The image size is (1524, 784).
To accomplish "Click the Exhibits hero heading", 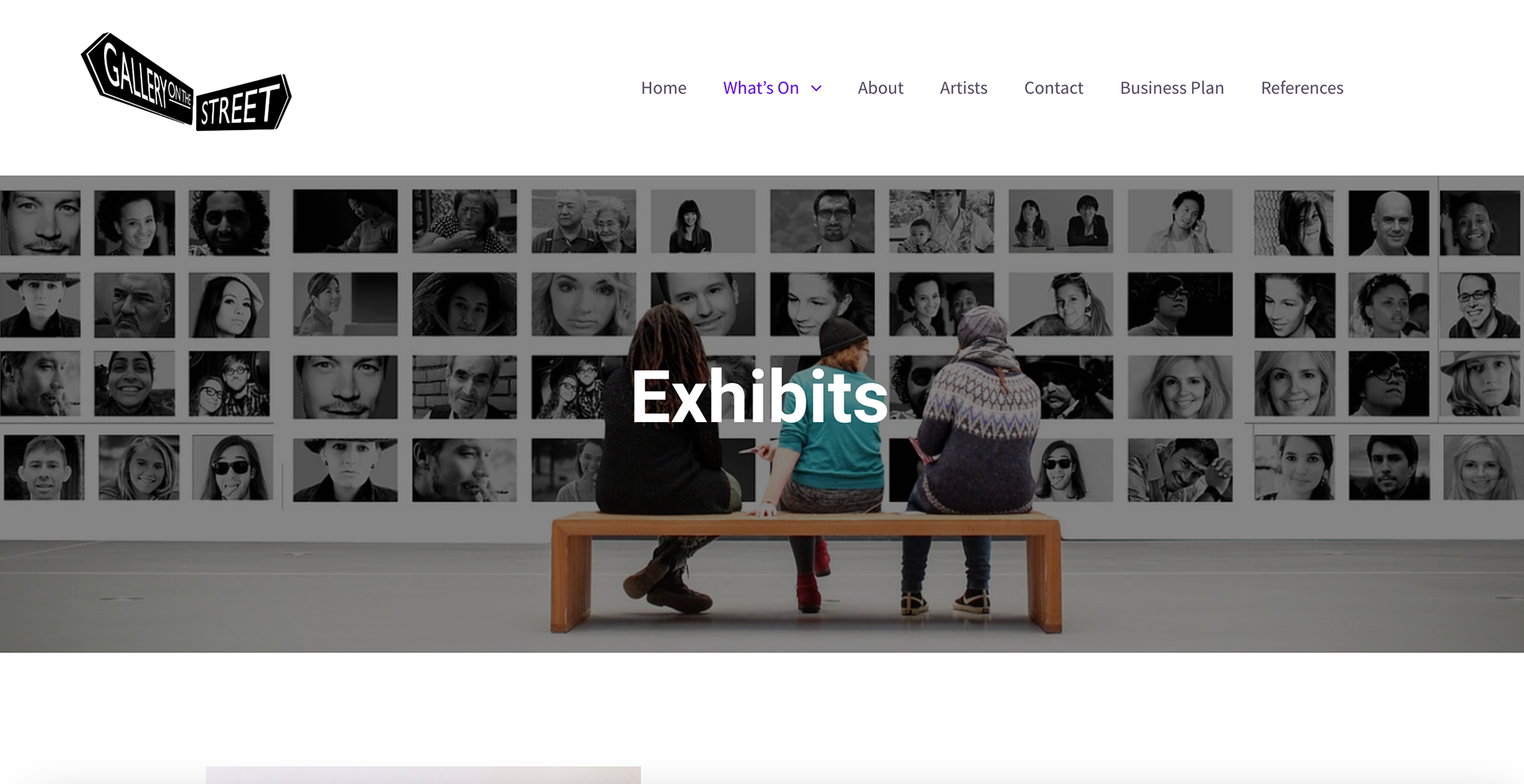I will point(760,396).
